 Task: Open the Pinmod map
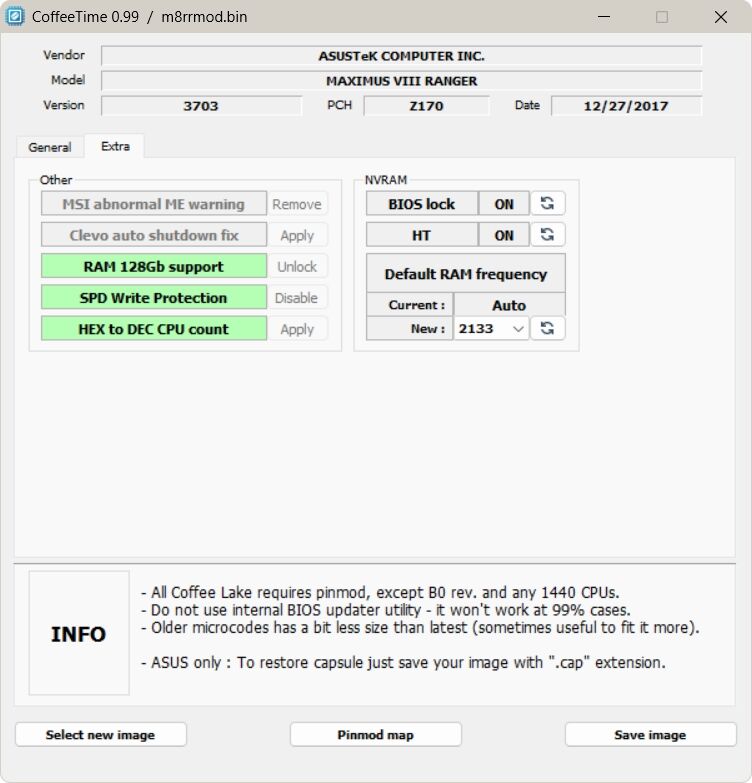click(376, 735)
